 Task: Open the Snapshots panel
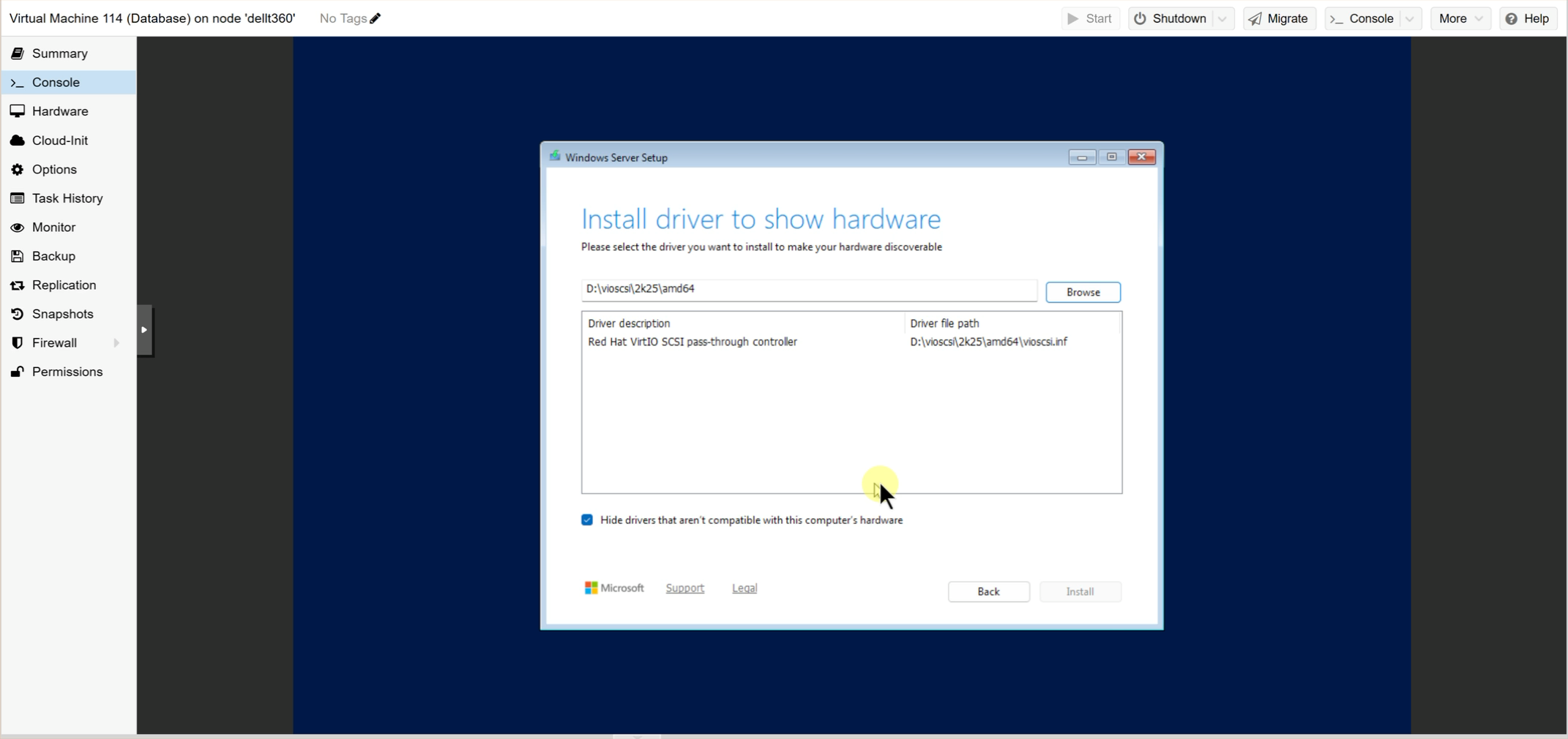click(x=63, y=313)
